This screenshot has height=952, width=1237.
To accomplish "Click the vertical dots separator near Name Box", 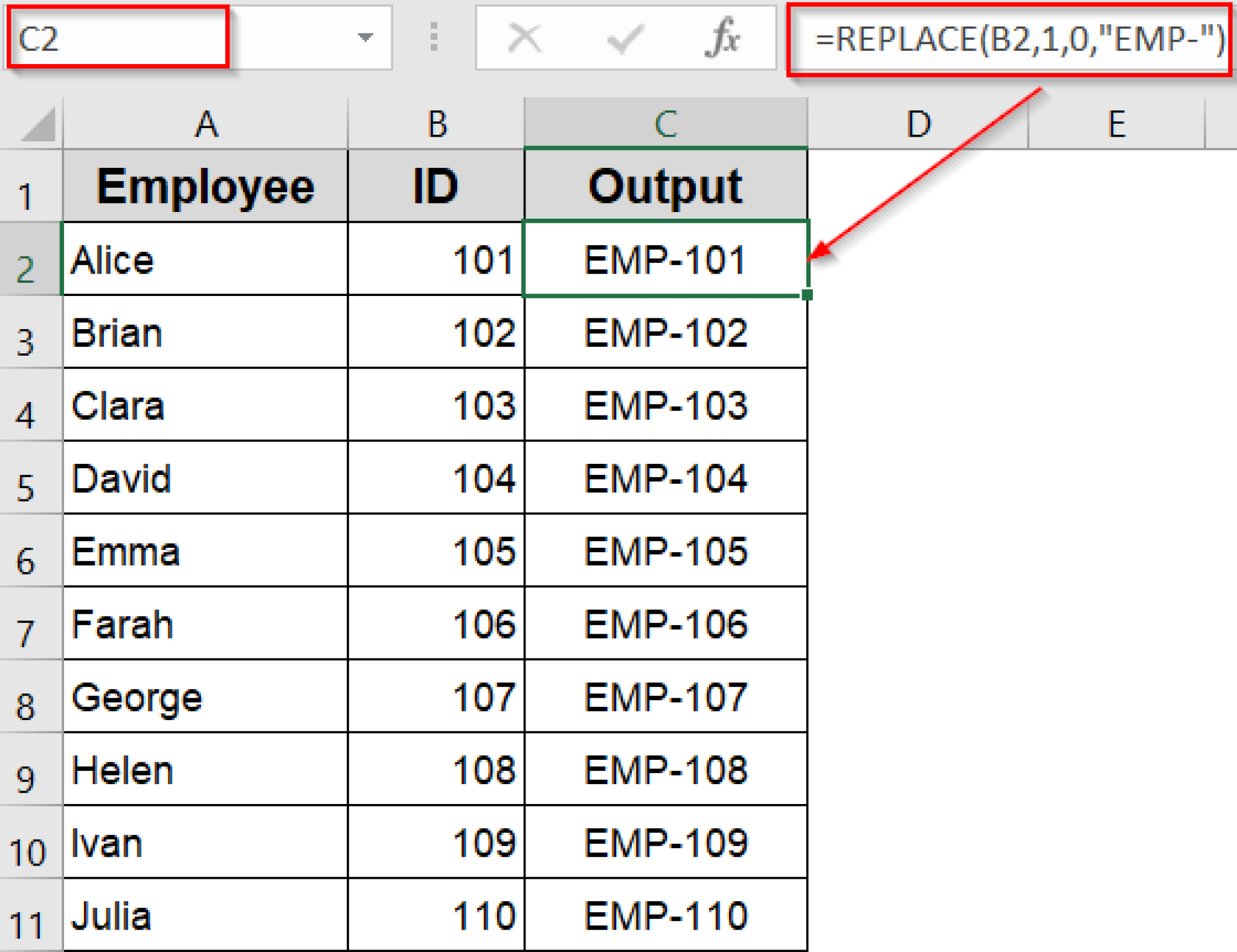I will coord(434,38).
